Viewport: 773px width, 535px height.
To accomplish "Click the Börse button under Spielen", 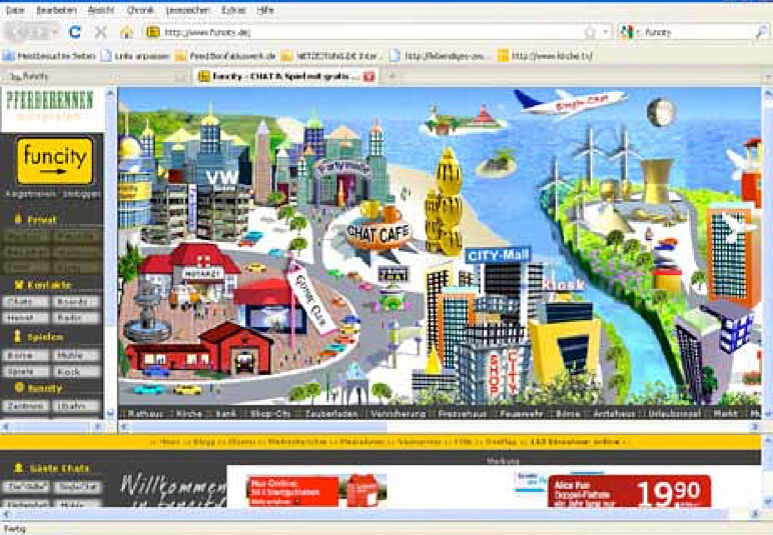I will (x=25, y=356).
